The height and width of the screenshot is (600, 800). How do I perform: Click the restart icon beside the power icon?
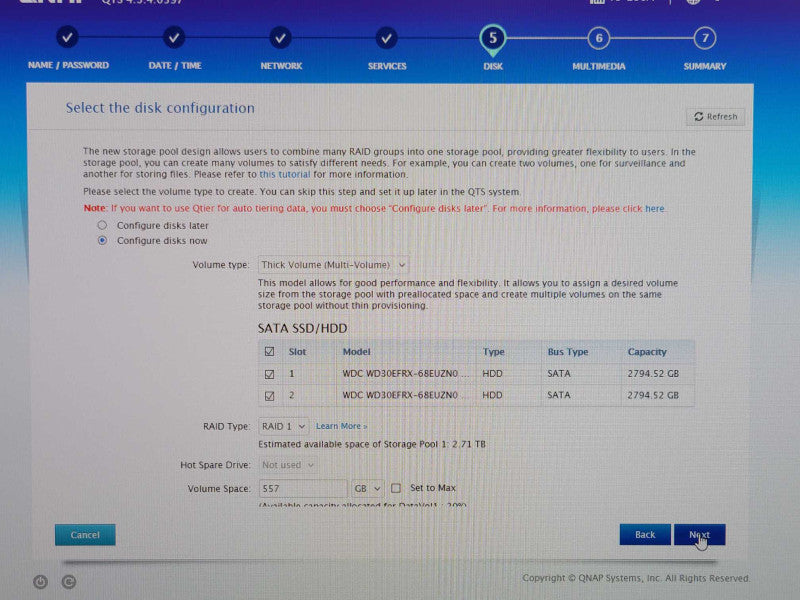coord(69,582)
